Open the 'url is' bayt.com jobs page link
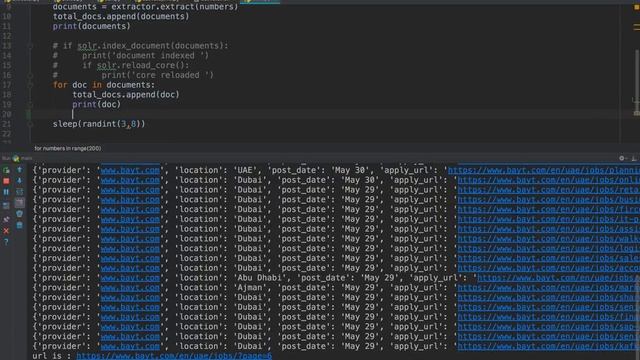This screenshot has width=640, height=360. (174, 356)
